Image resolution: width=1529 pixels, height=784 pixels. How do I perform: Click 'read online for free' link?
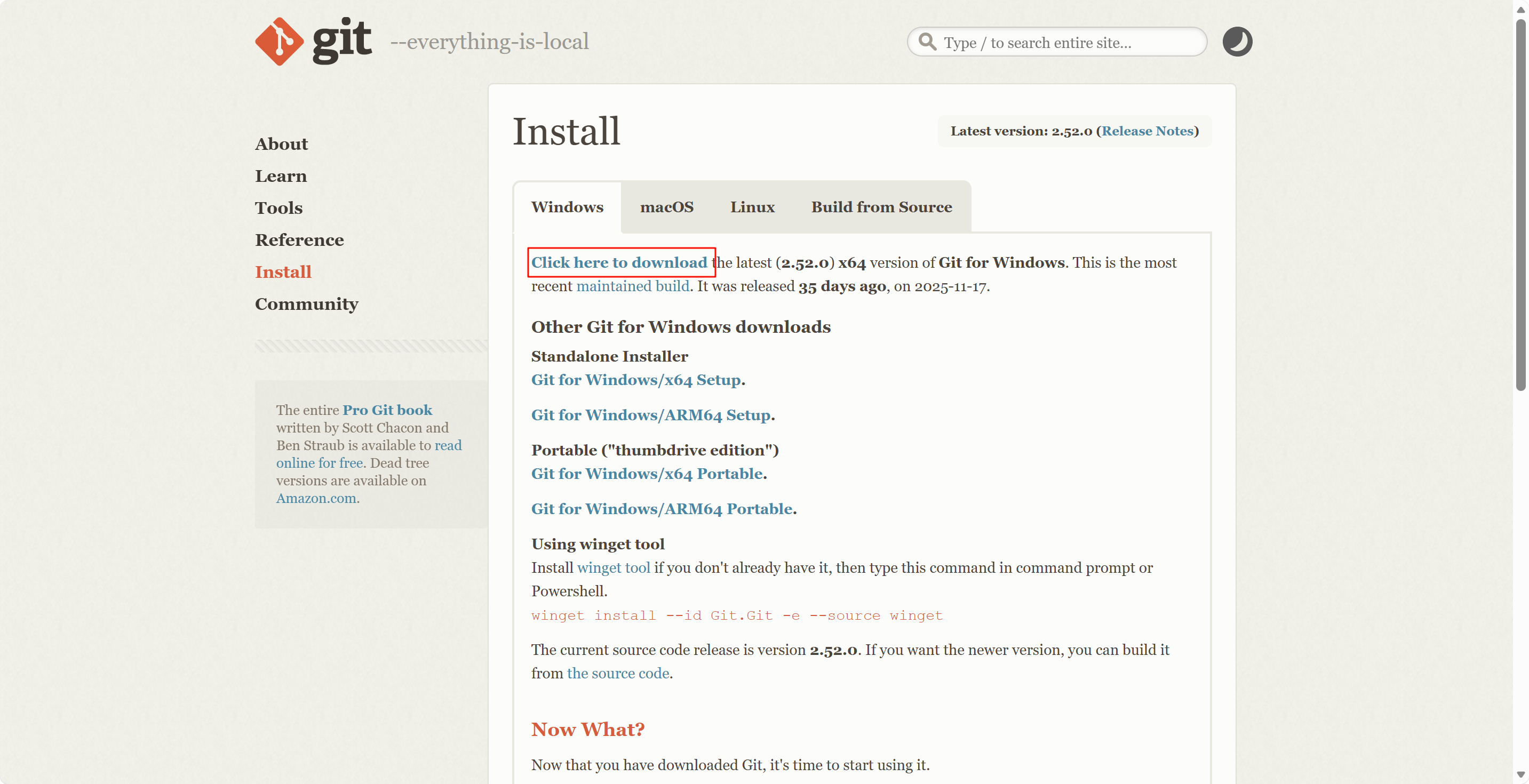pos(369,454)
